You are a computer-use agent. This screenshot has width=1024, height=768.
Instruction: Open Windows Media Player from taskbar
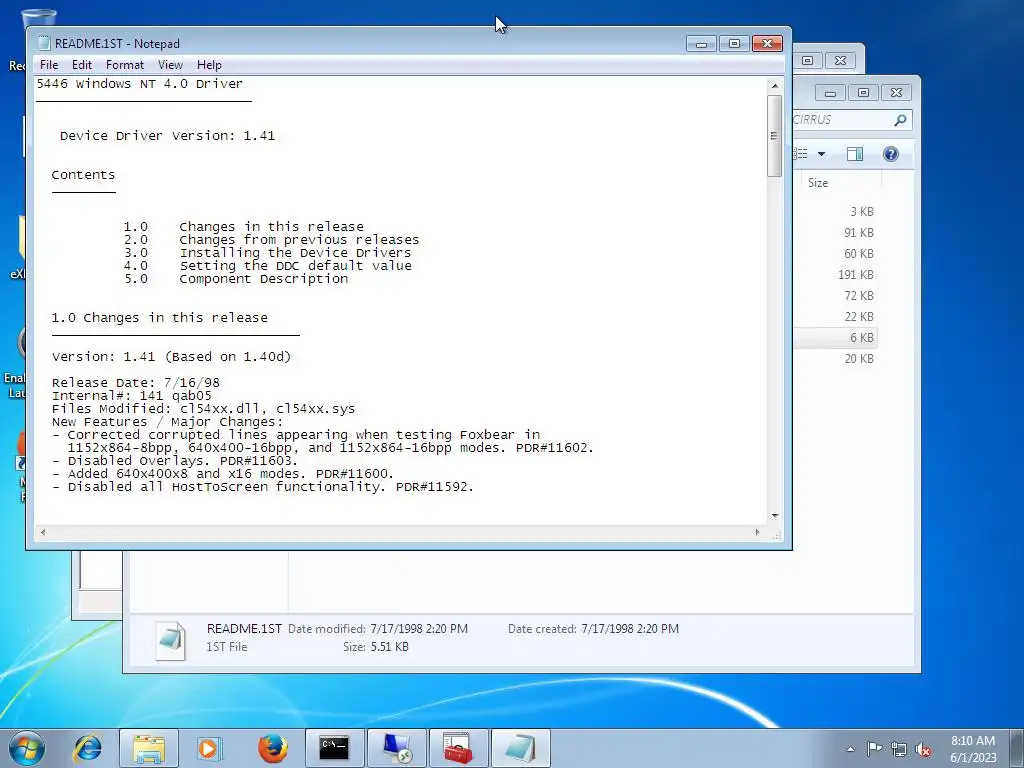[x=209, y=748]
